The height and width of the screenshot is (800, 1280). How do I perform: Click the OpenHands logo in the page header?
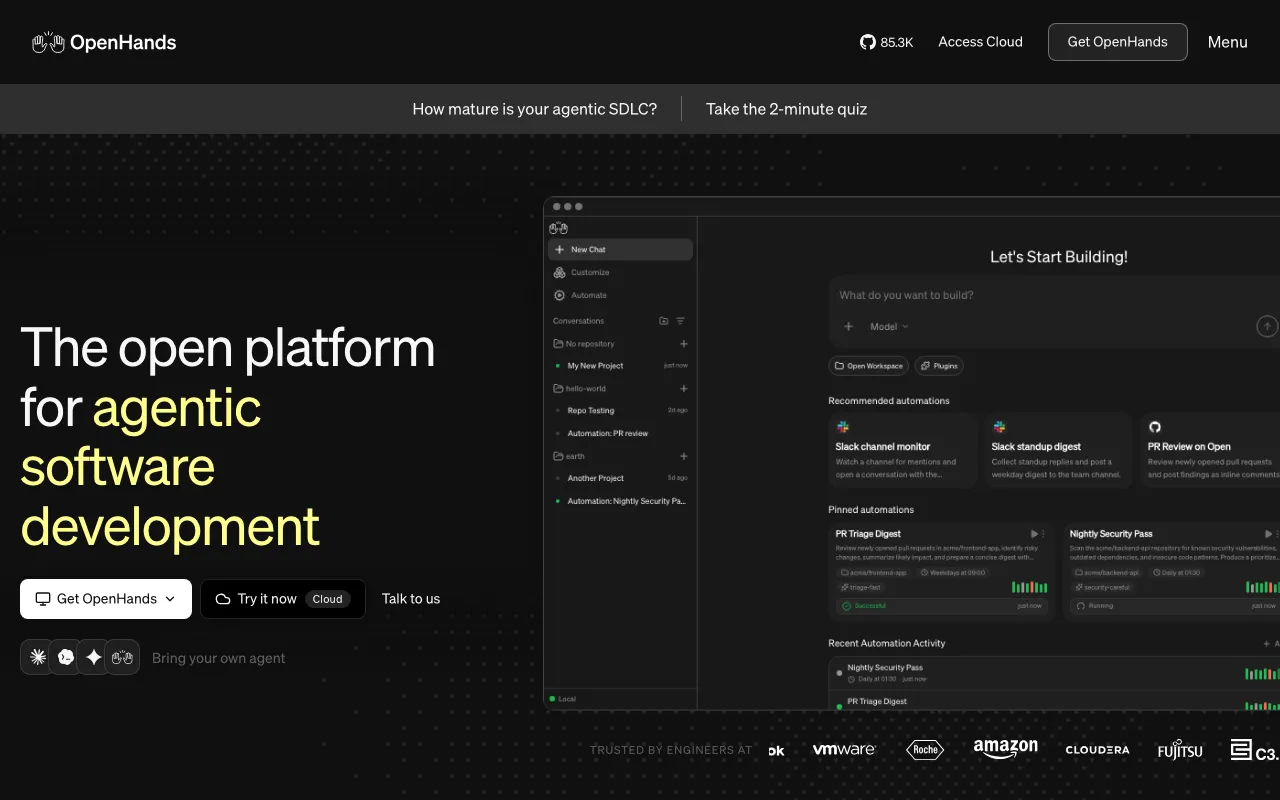tap(104, 42)
